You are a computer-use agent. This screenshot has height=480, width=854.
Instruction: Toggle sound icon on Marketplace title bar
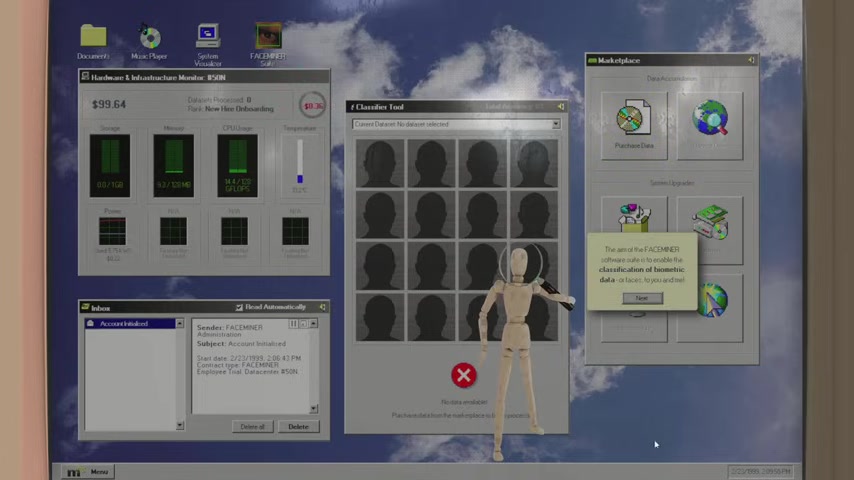coord(751,61)
